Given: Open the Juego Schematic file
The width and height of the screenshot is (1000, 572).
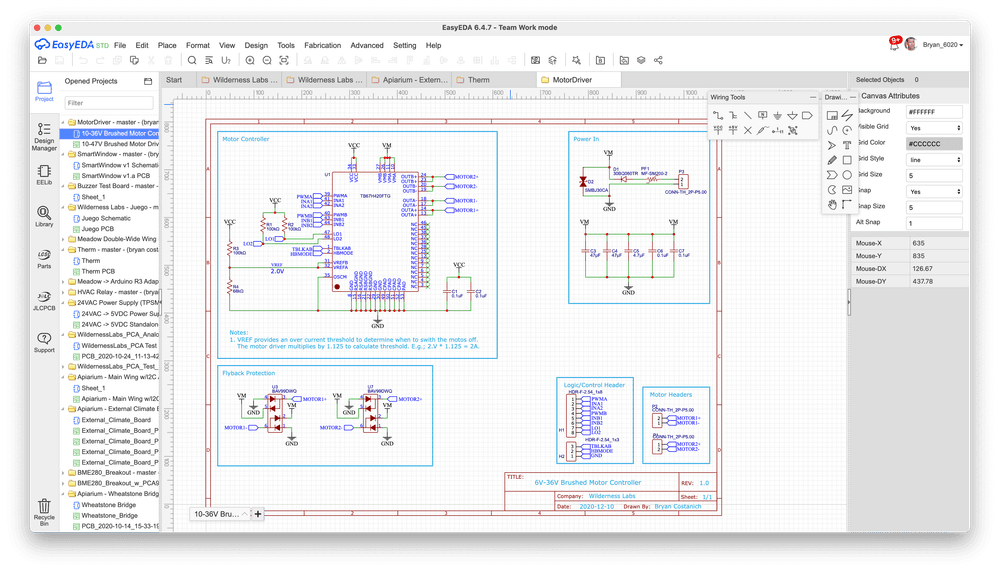Looking at the screenshot, I should tap(106, 218).
